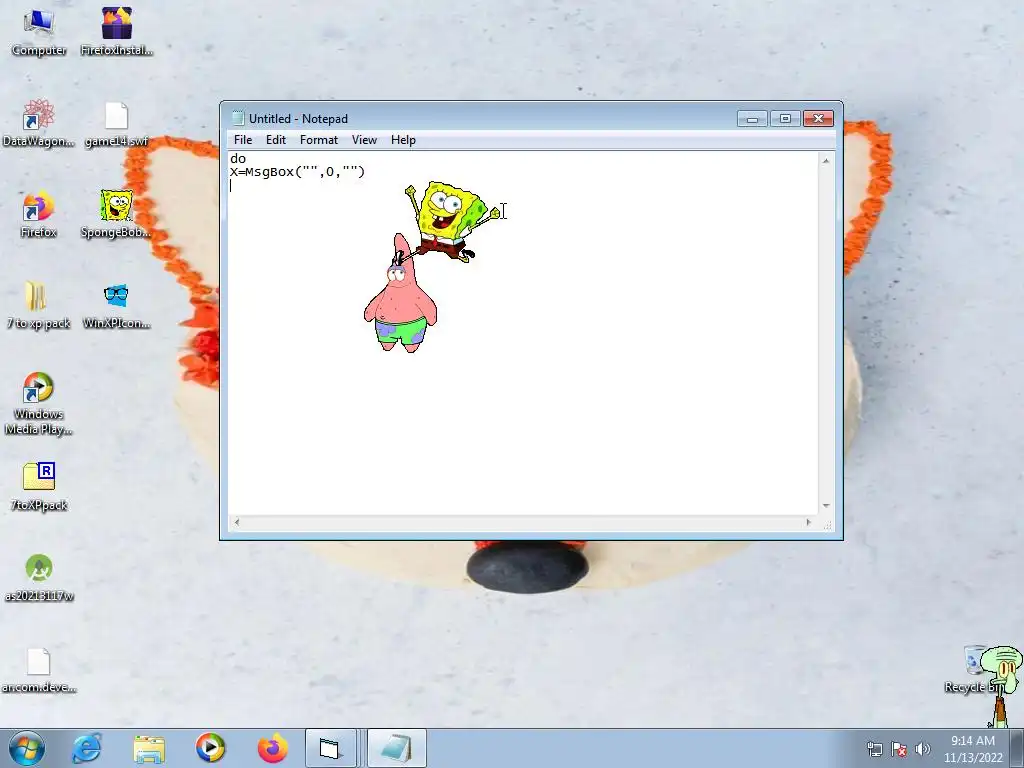Select the Firefox desktop shortcut
The width and height of the screenshot is (1024, 768).
point(39,215)
